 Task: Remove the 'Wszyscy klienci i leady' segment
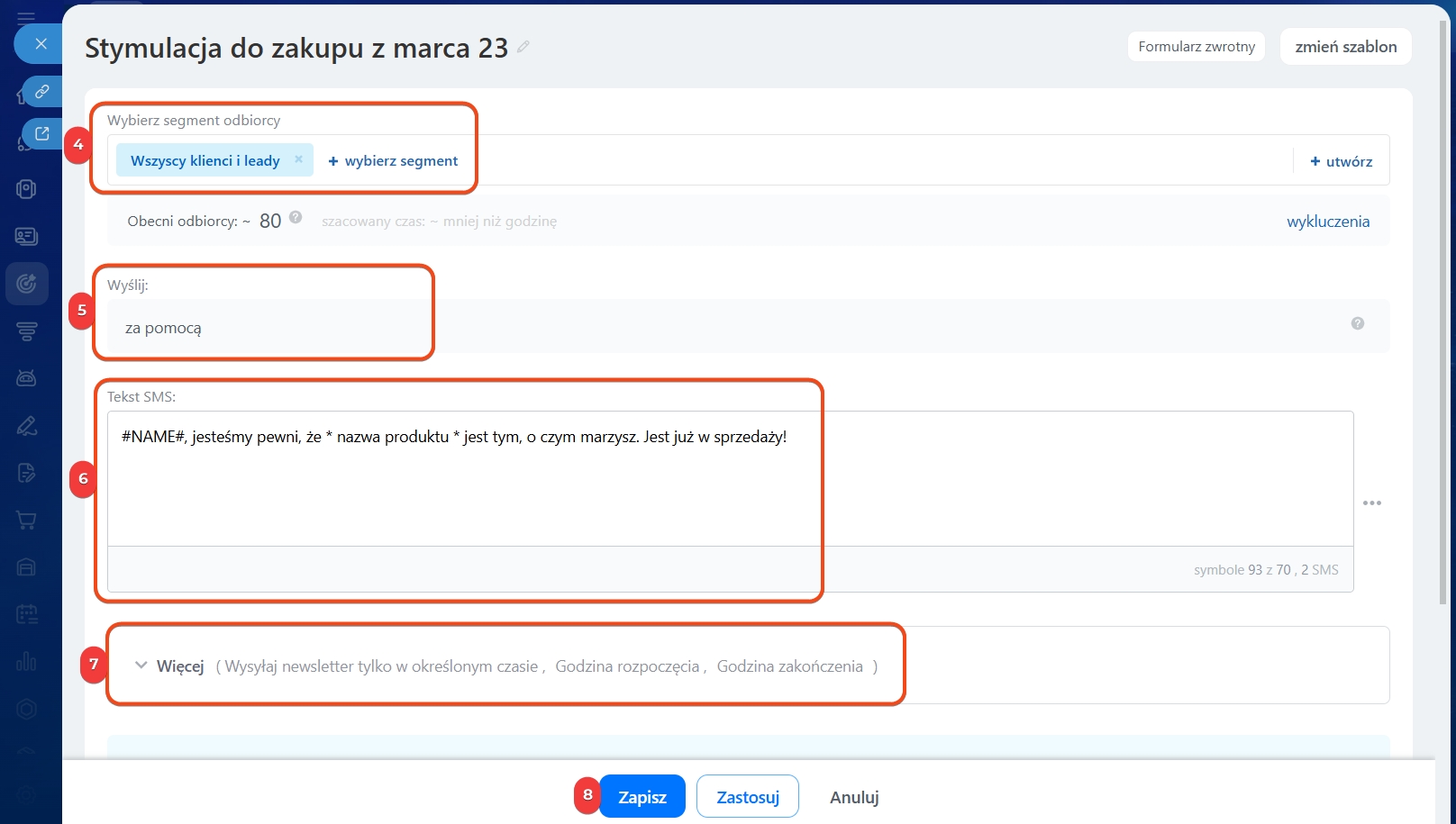click(x=298, y=159)
